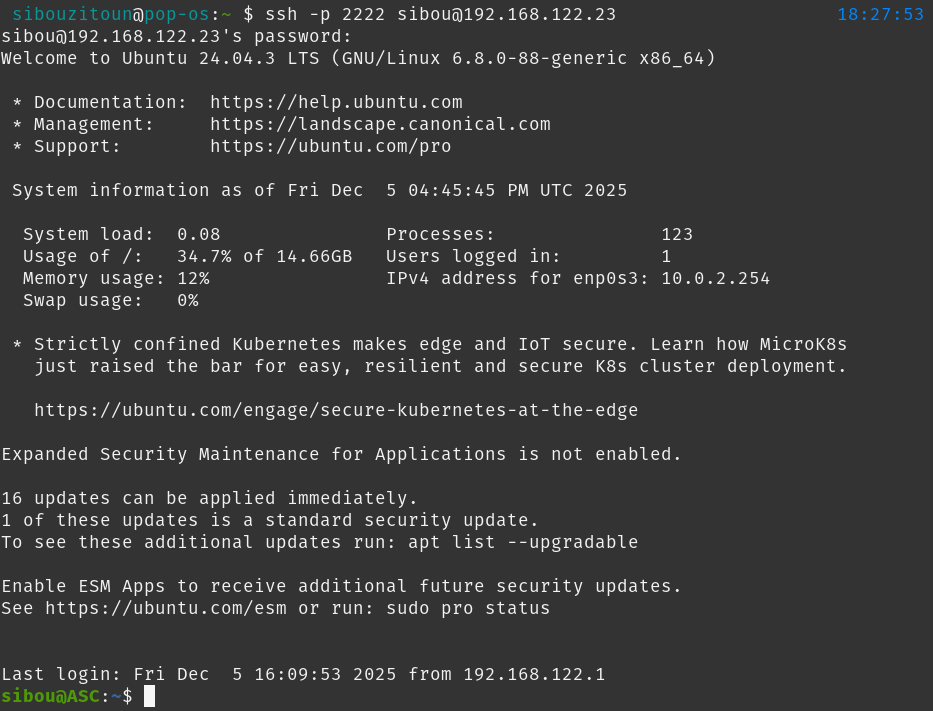This screenshot has width=933, height=711.
Task: Click the Swap usage 0% value
Action: (x=187, y=300)
